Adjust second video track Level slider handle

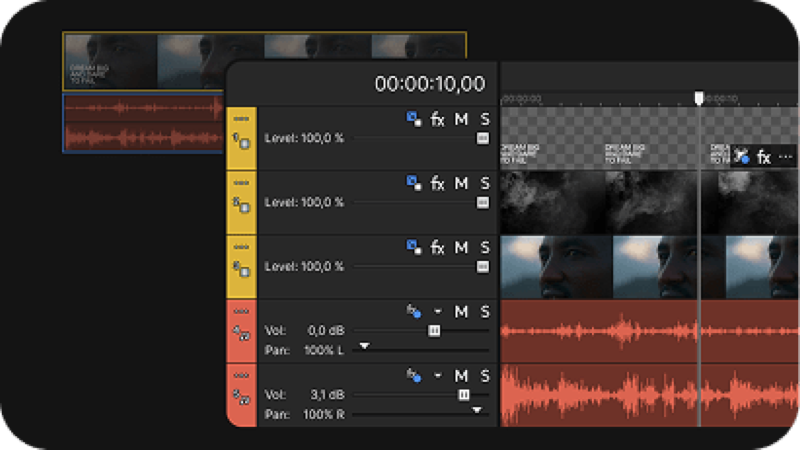[483, 203]
